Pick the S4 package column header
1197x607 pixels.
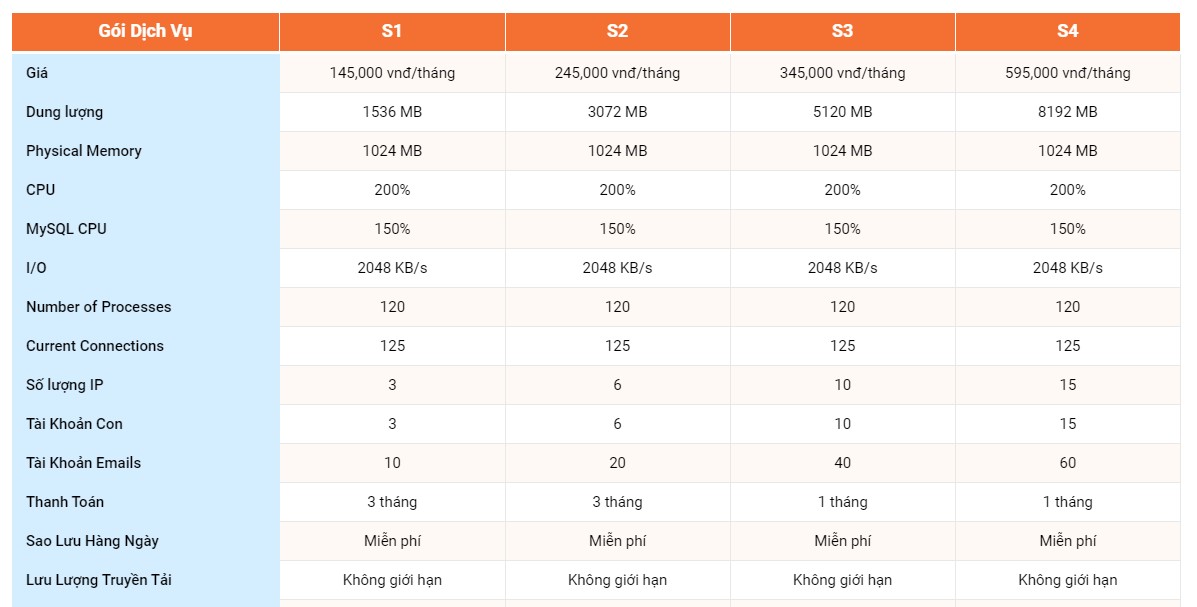1067,31
